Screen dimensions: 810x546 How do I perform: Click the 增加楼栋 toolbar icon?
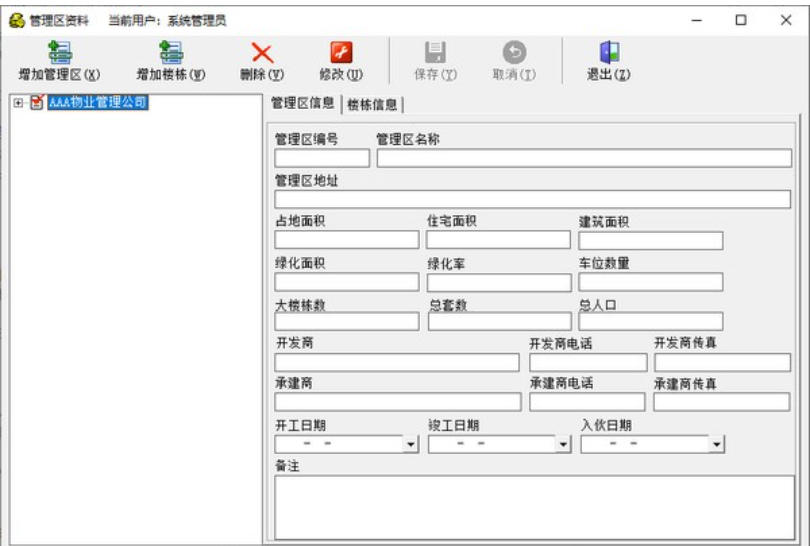click(171, 53)
